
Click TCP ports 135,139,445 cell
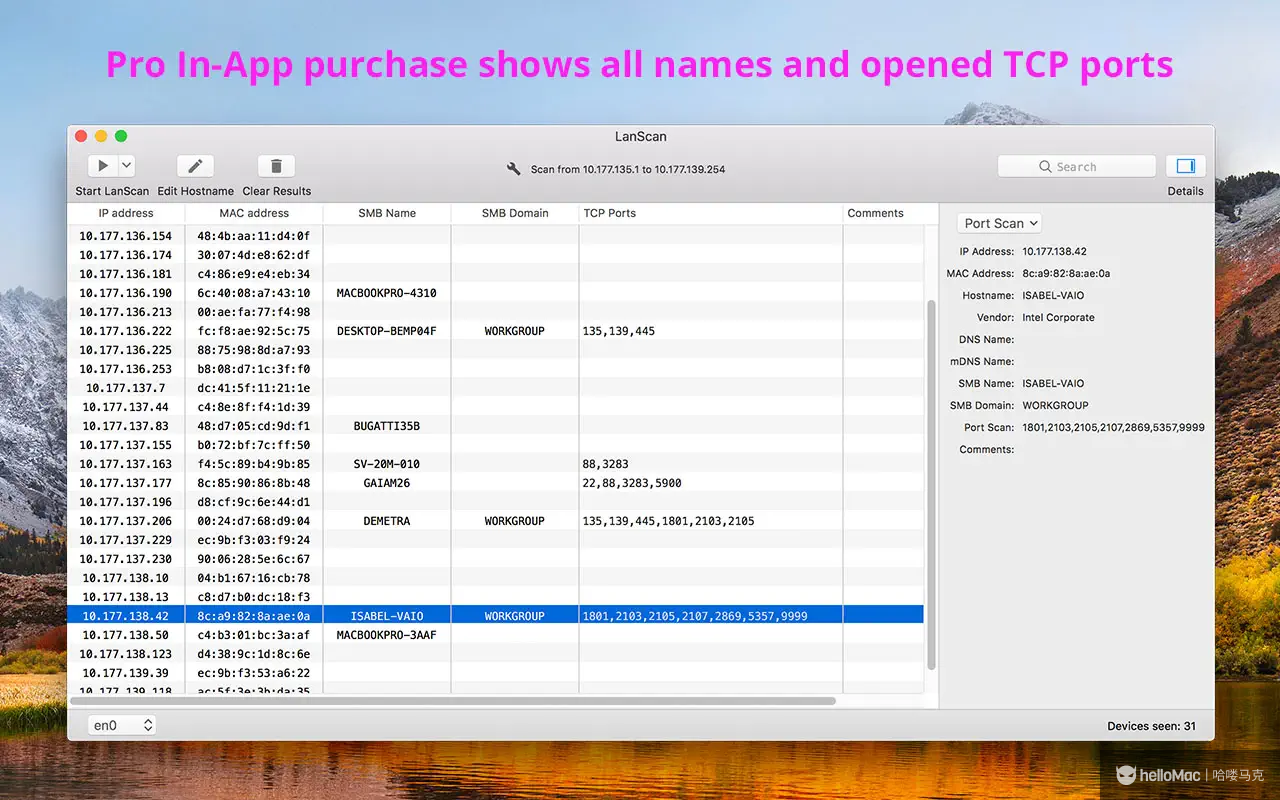[710, 331]
